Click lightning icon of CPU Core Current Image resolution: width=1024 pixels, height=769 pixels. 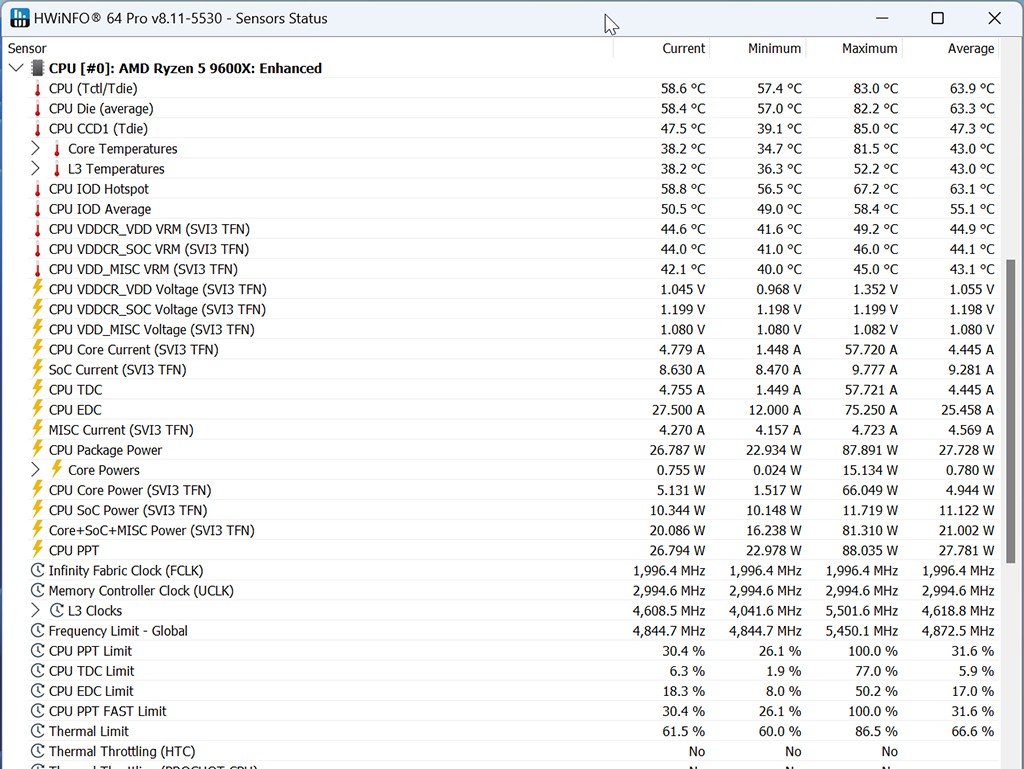(x=38, y=349)
